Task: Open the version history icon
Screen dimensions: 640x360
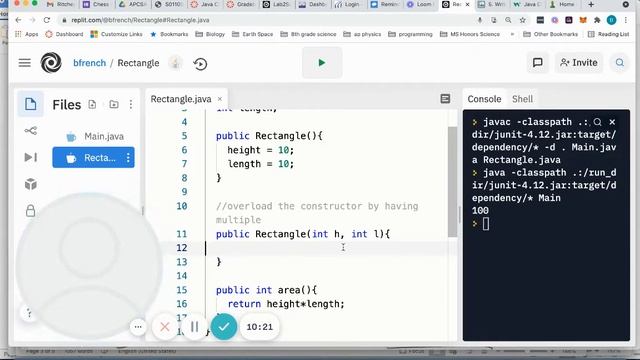Action: point(200,64)
